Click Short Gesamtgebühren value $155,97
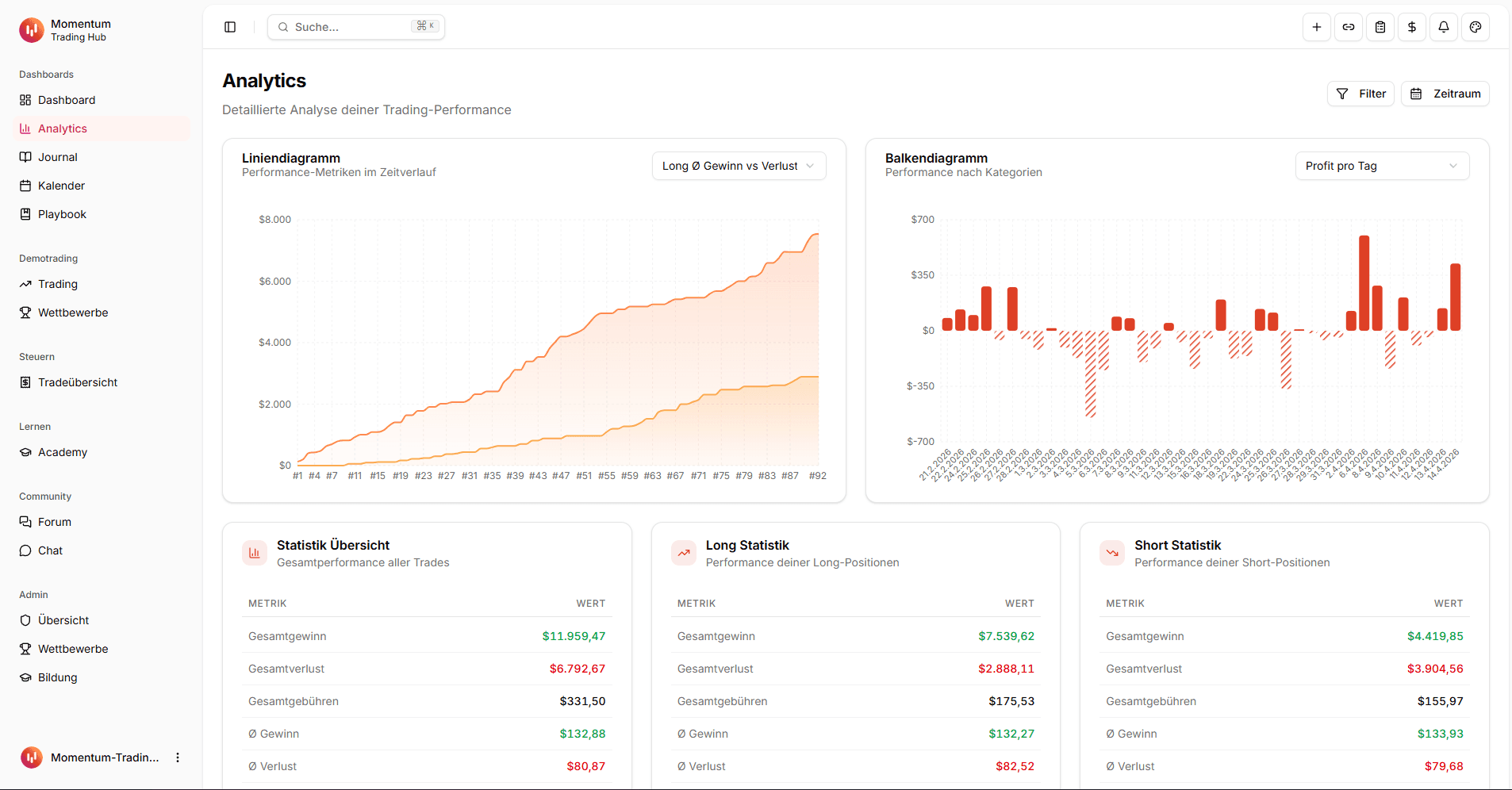This screenshot has width=1512, height=790. 1441,701
